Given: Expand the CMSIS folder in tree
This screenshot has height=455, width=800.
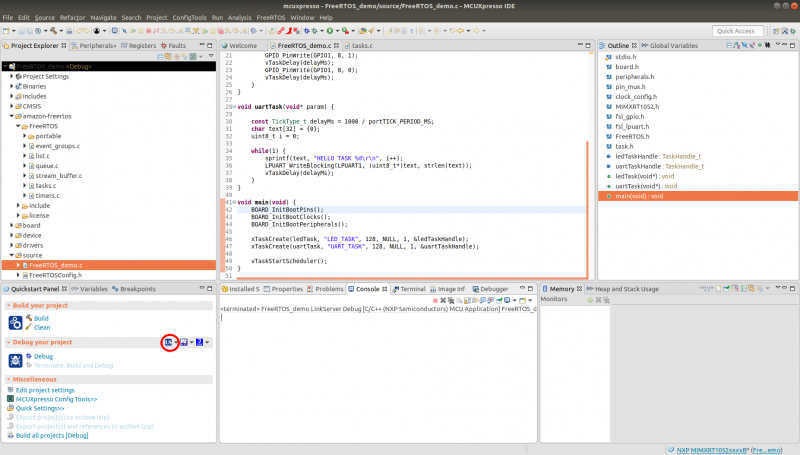Looking at the screenshot, I should [12, 107].
